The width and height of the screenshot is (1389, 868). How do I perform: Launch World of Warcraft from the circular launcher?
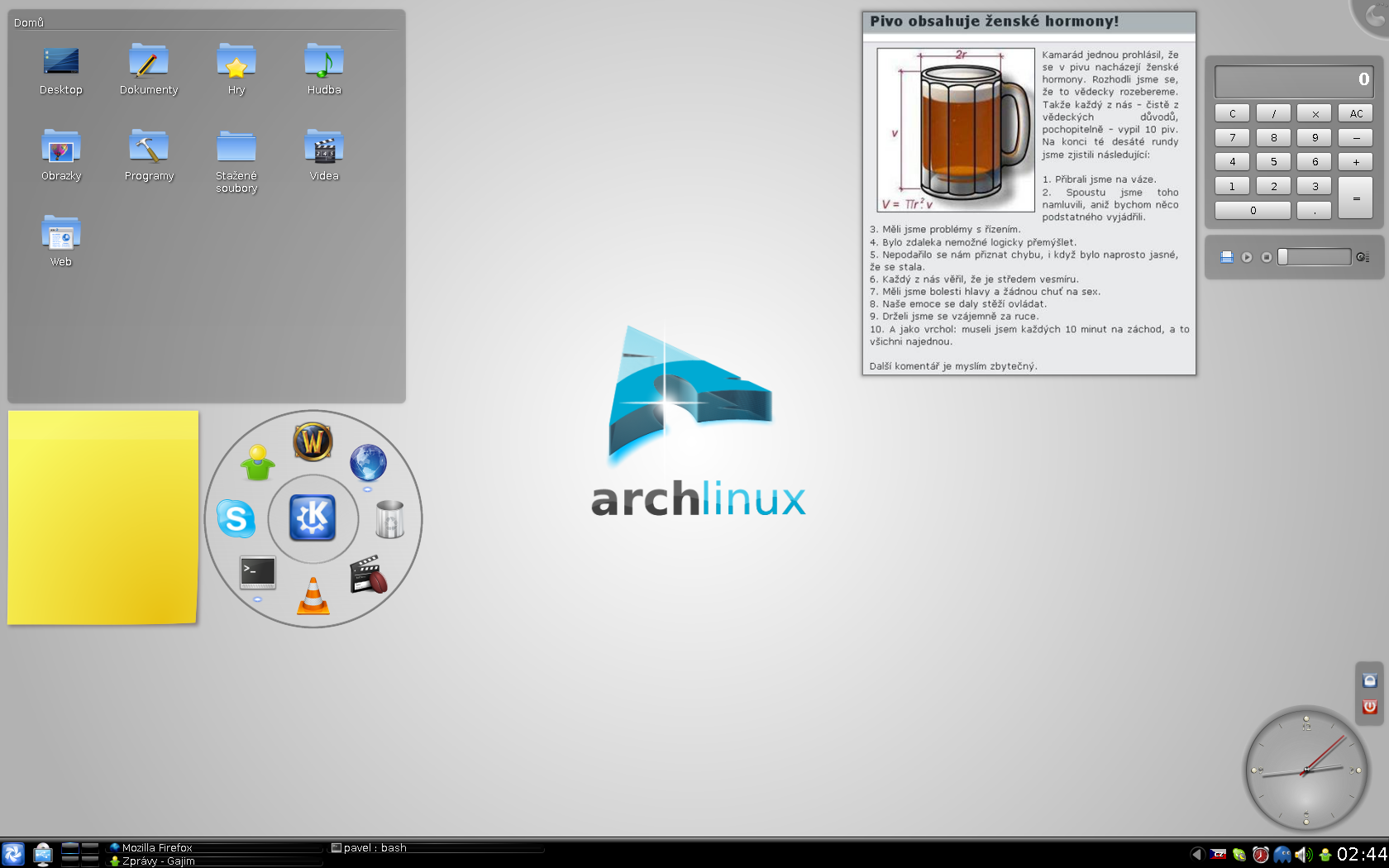pos(313,441)
